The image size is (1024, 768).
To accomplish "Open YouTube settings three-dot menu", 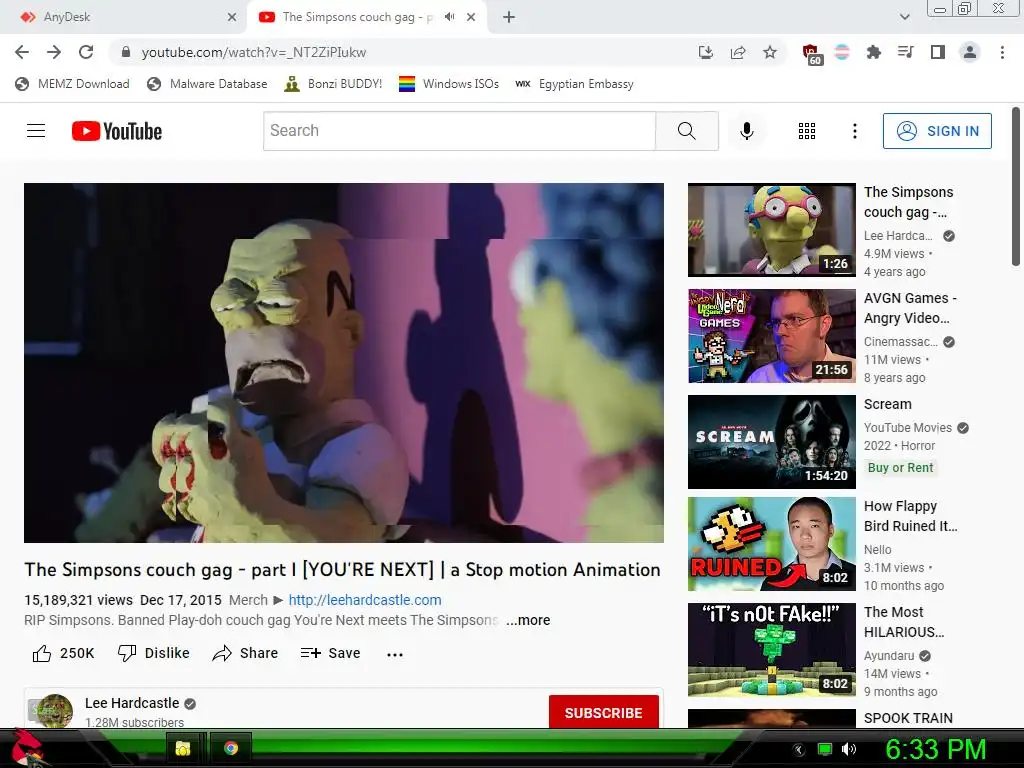I will (854, 131).
